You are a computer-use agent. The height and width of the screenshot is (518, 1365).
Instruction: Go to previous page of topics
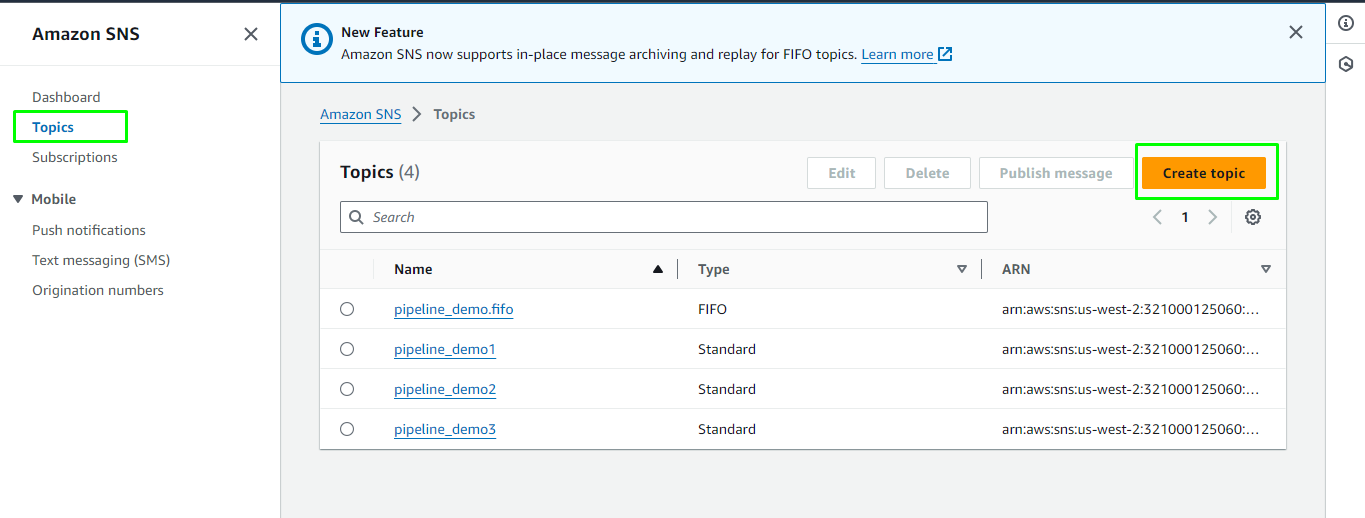pyautogui.click(x=1157, y=217)
